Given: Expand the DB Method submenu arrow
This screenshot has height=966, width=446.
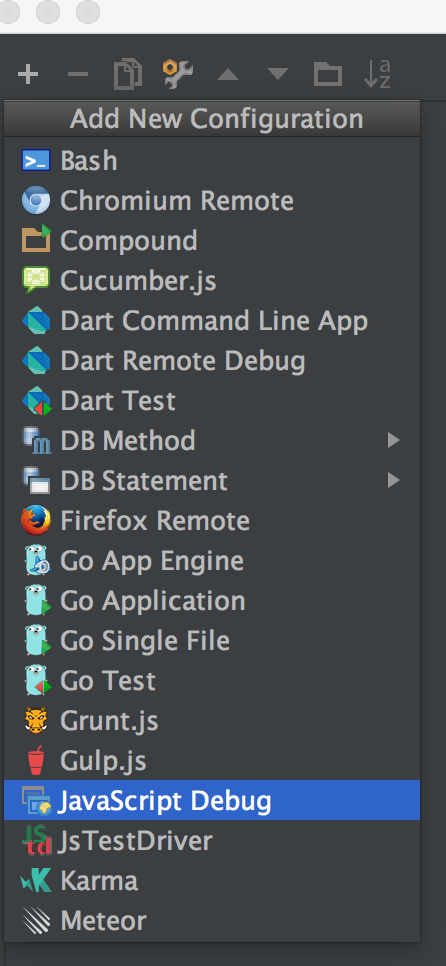Looking at the screenshot, I should tap(394, 440).
